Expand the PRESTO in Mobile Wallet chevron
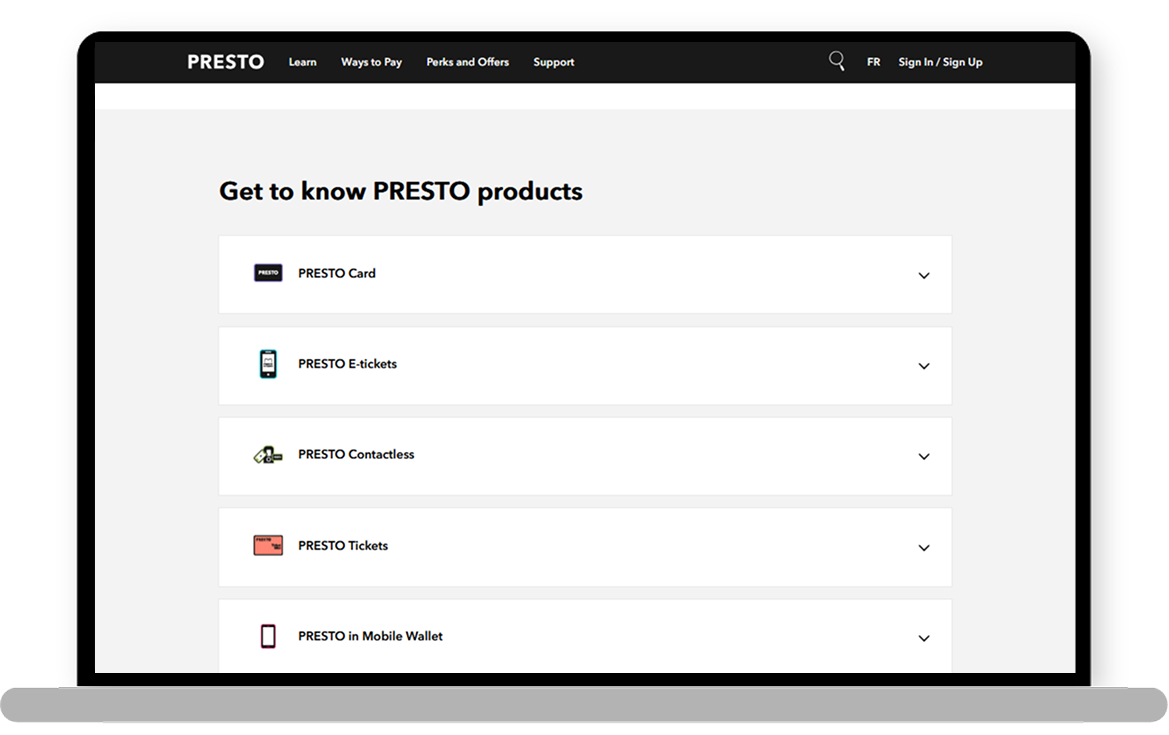The image size is (1169, 735). point(924,638)
